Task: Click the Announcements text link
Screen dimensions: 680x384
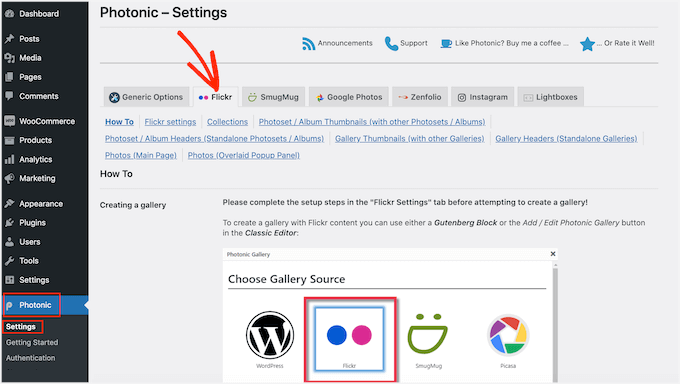Action: click(345, 43)
